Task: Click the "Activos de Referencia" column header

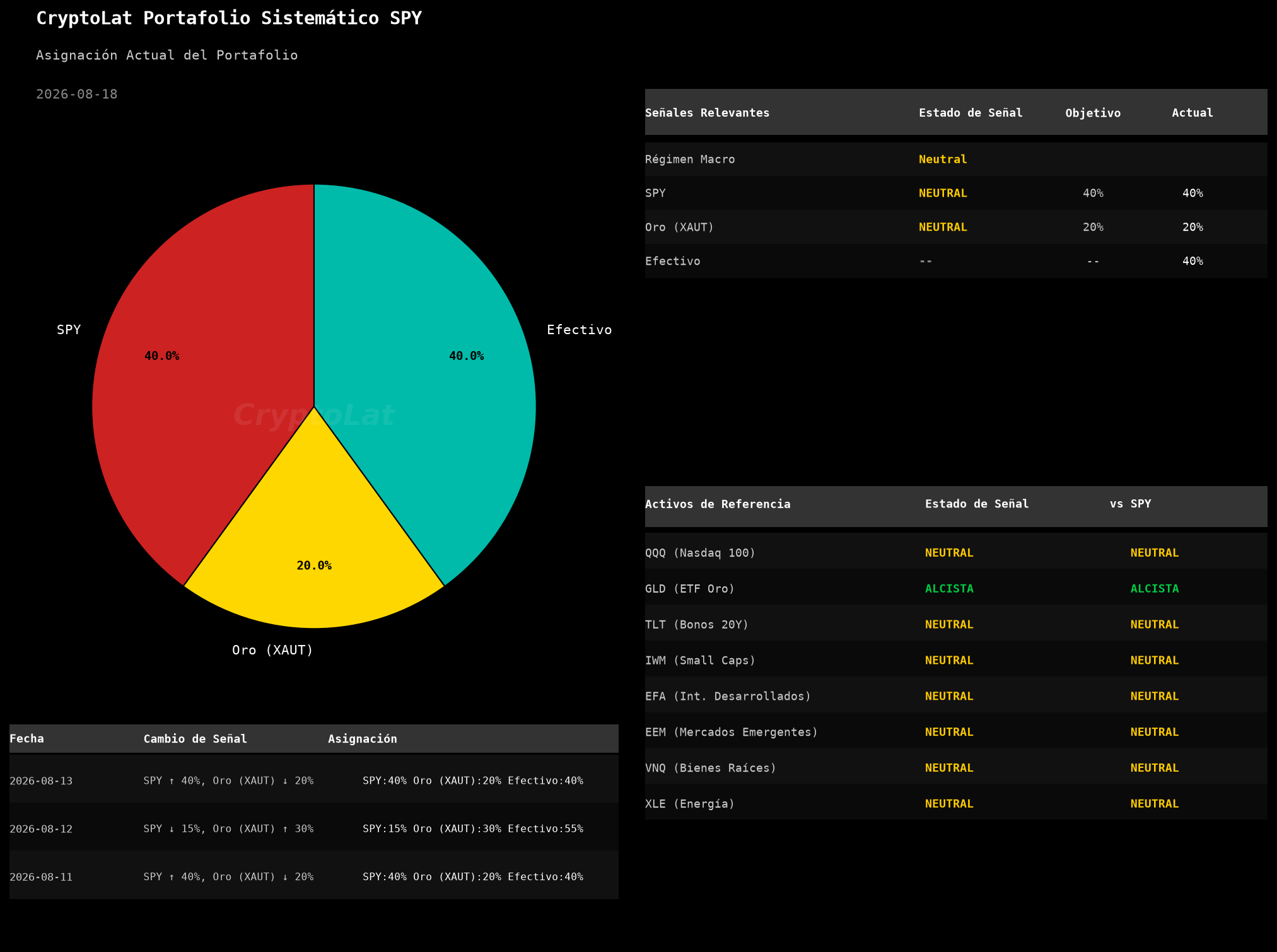Action: [718, 504]
